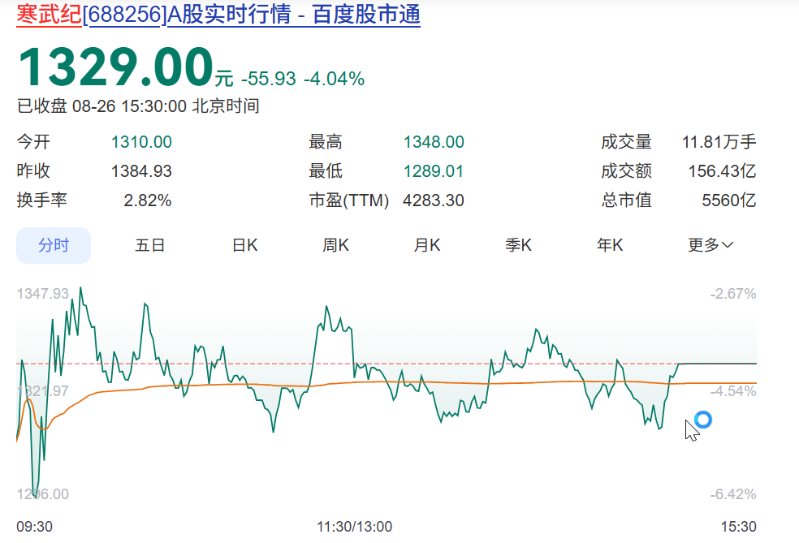Screen dimensions: 799x543
Task: Click the -2.67% right axis label
Action: [x=733, y=294]
